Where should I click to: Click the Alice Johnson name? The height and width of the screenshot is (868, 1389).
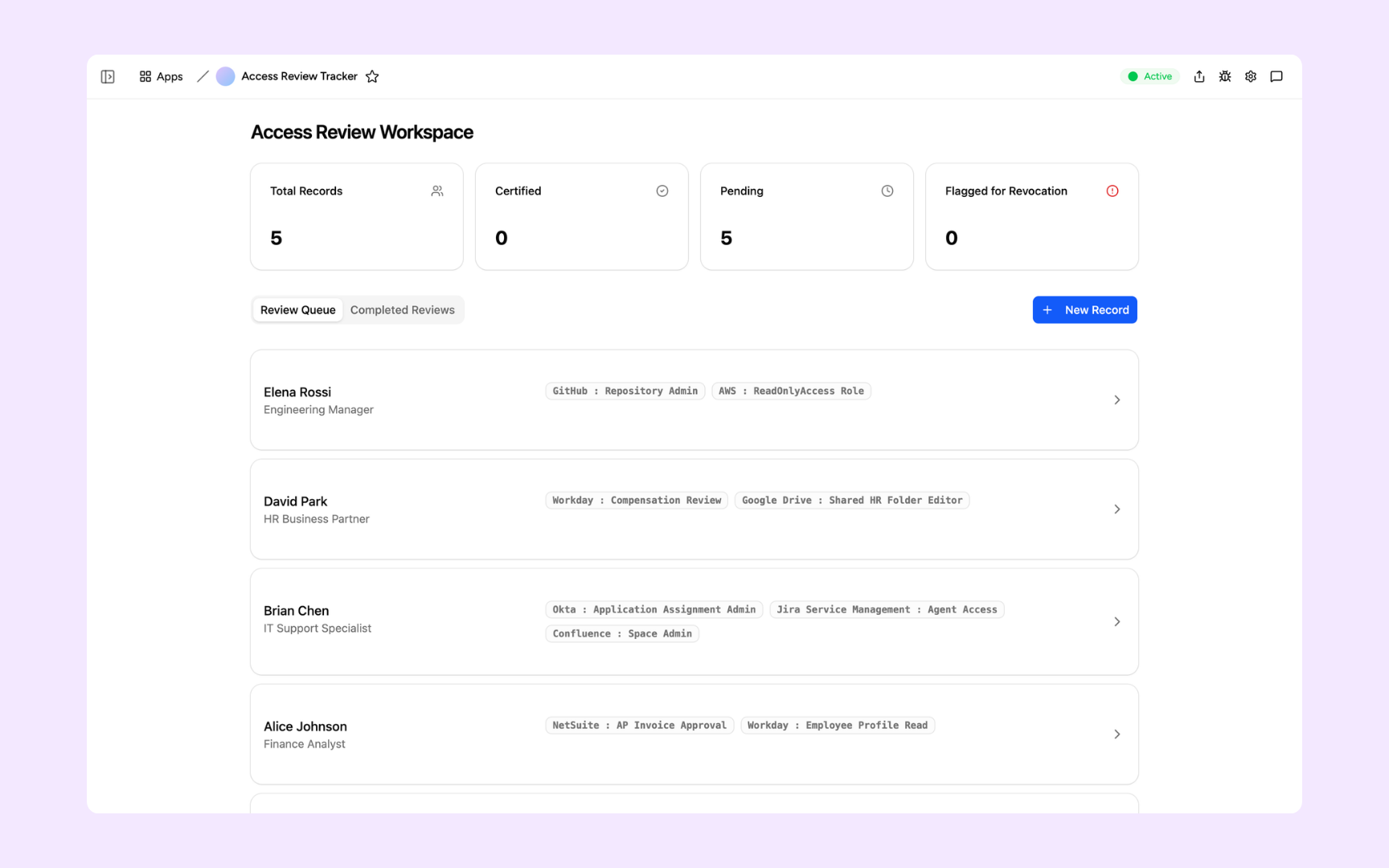(305, 727)
